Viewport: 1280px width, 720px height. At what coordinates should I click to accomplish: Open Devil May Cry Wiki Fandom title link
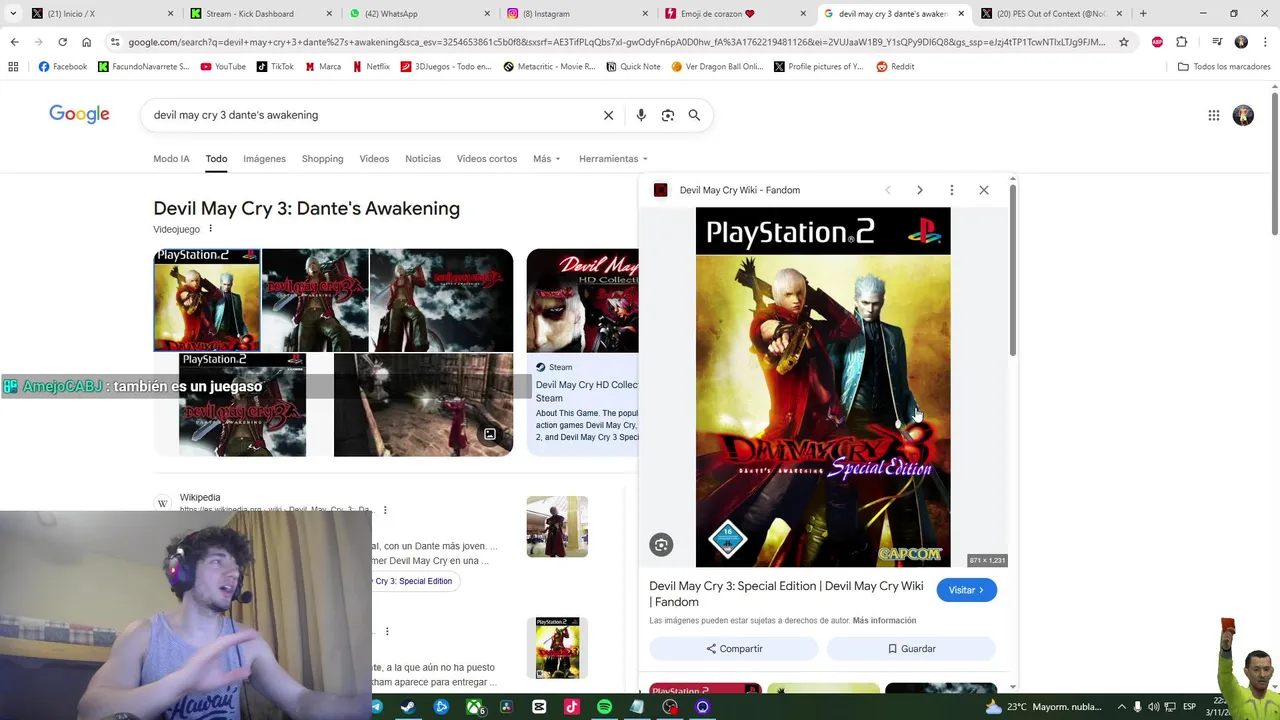click(786, 594)
